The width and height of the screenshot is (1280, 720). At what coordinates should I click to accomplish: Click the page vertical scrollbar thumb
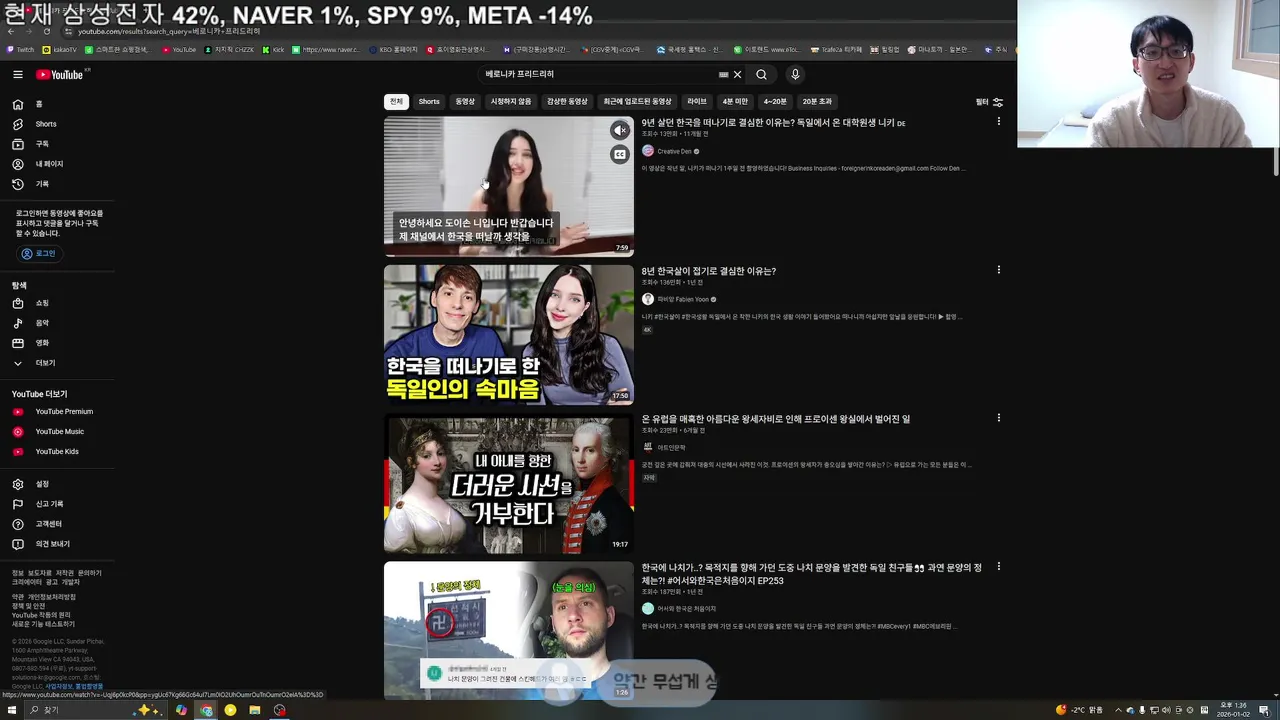click(1275, 161)
